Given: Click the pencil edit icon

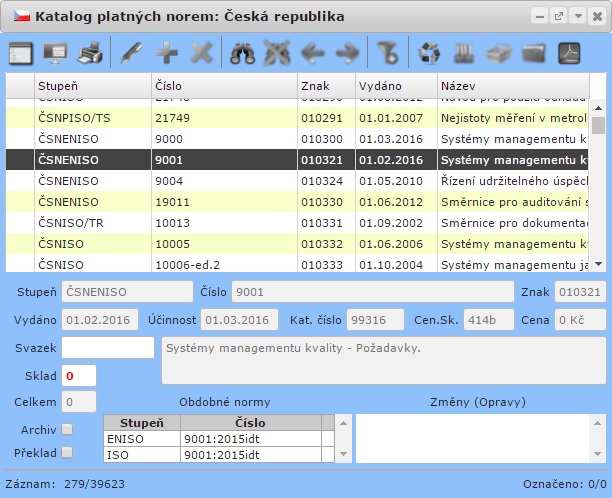Looking at the screenshot, I should pyautogui.click(x=132, y=53).
